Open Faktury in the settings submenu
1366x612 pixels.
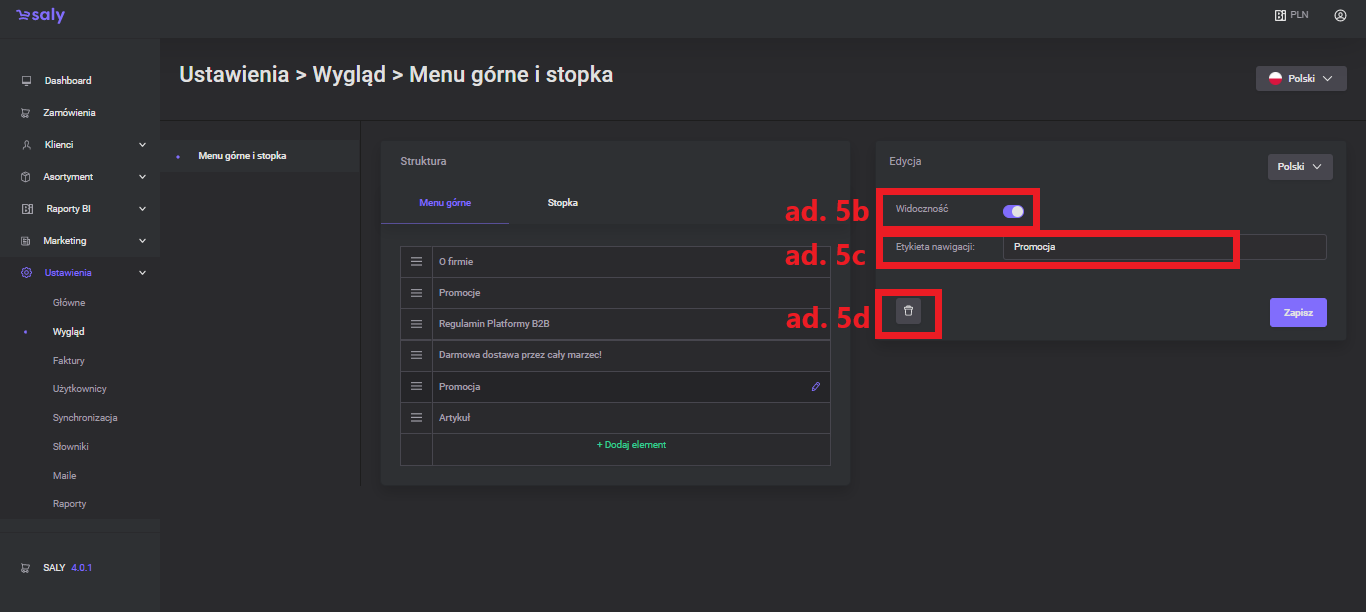click(x=69, y=360)
